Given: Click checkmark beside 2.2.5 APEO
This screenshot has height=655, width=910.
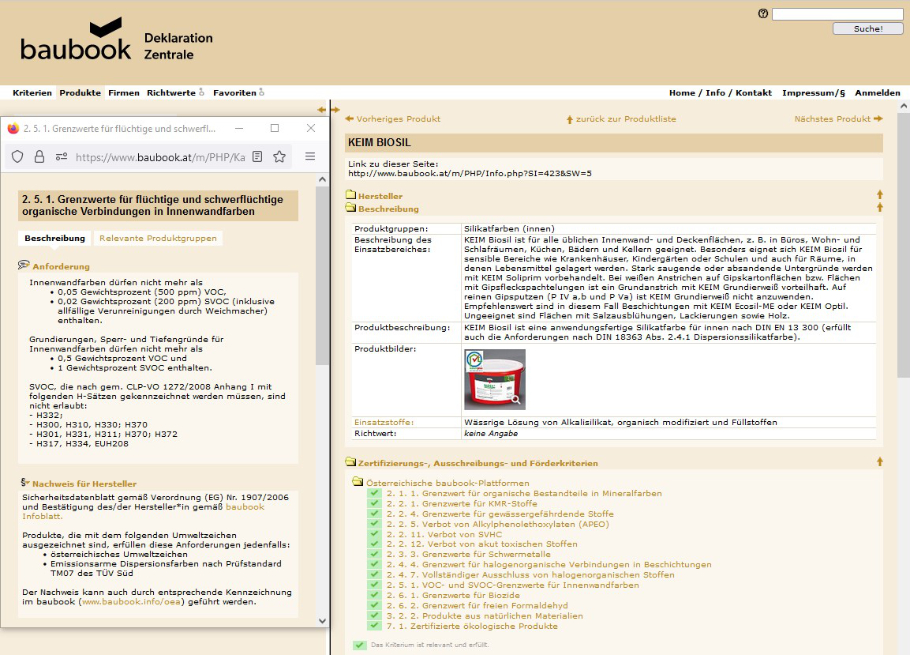Looking at the screenshot, I should coord(374,524).
